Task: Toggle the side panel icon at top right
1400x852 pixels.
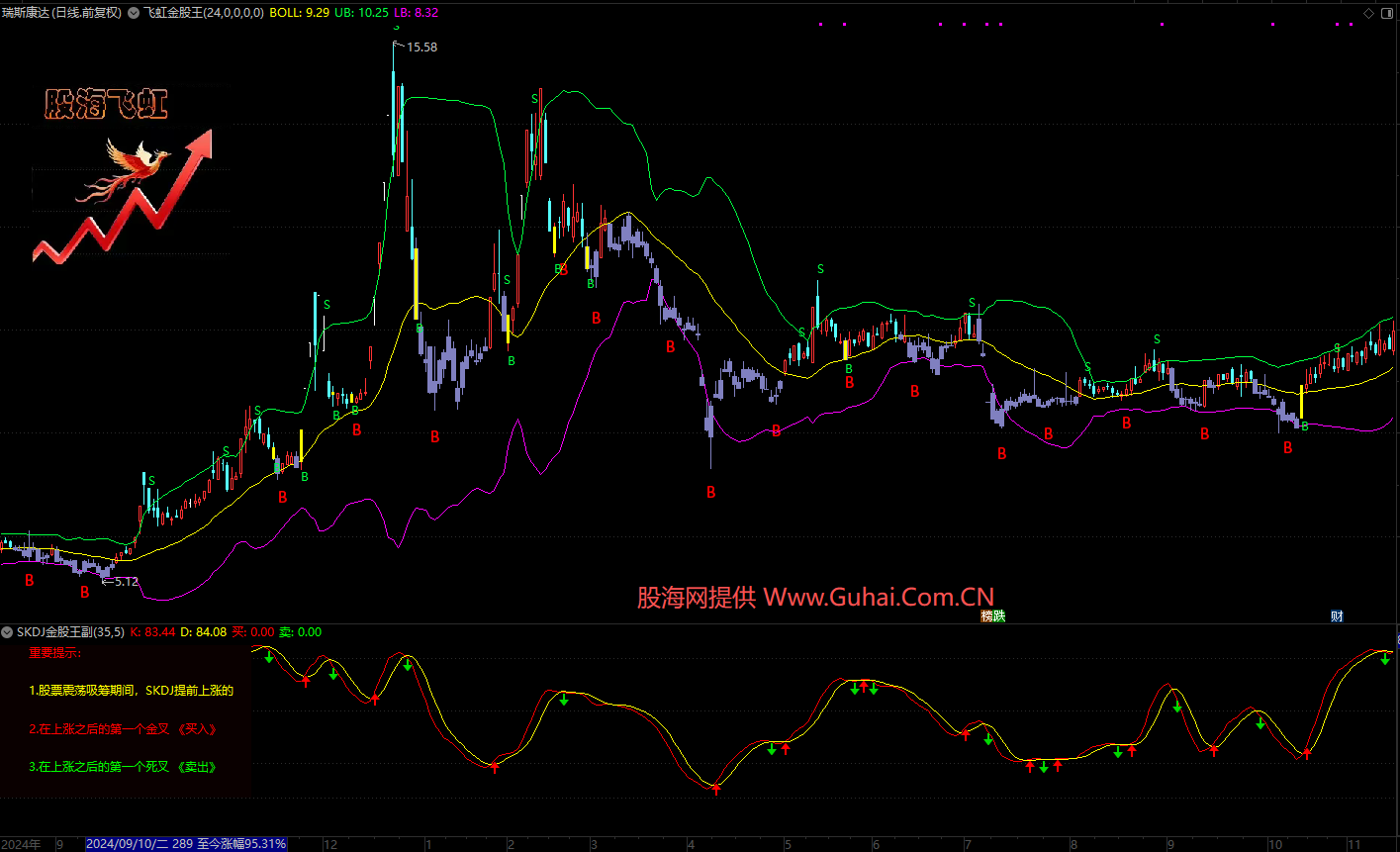Action: pos(1386,13)
